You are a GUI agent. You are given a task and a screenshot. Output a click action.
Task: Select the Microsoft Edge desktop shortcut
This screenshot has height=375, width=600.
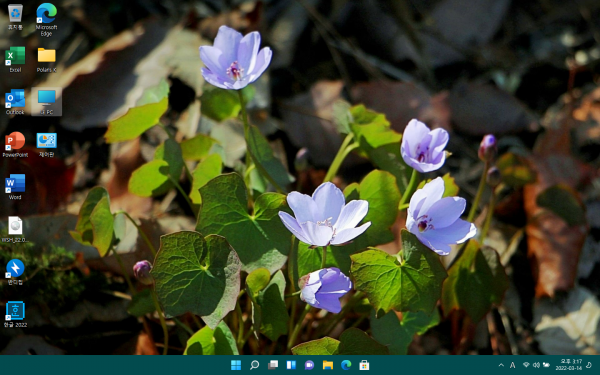pyautogui.click(x=46, y=19)
